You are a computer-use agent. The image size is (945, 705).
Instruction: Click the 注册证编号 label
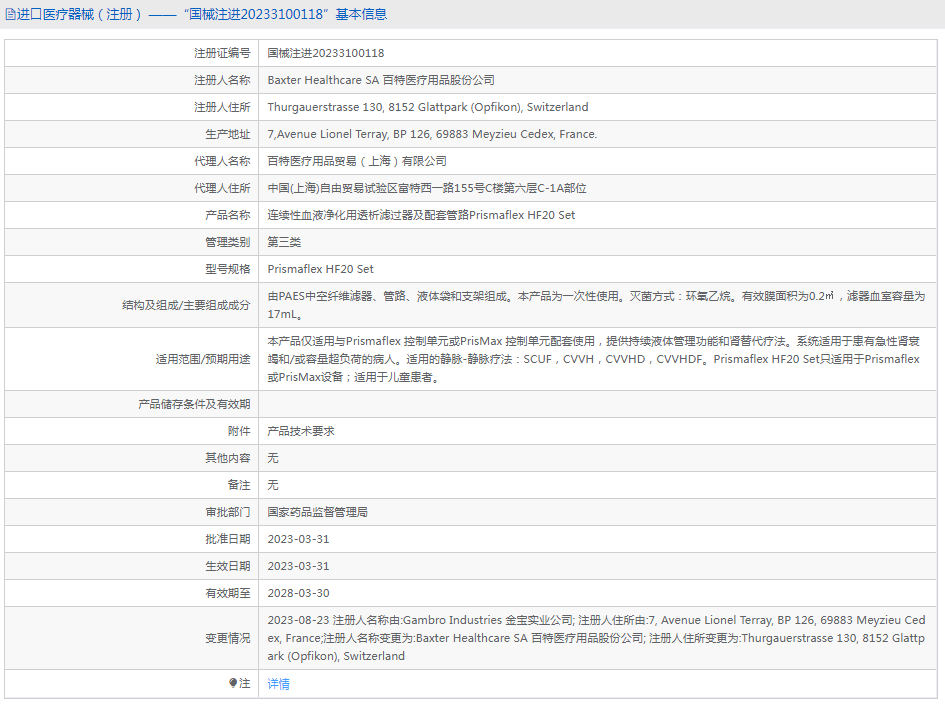pyautogui.click(x=222, y=53)
